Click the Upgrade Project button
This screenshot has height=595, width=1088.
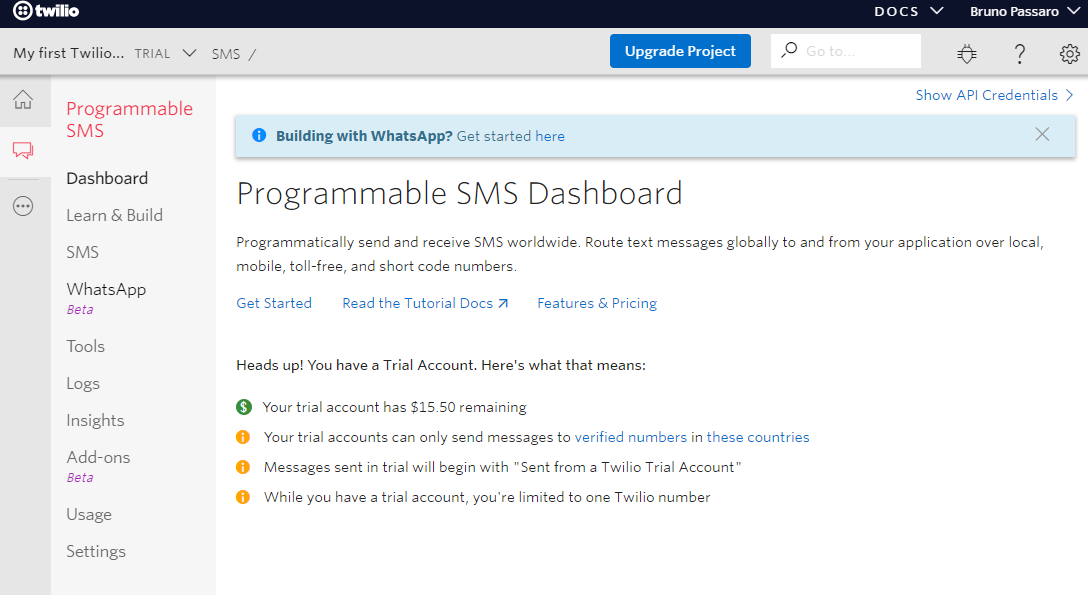pos(680,51)
